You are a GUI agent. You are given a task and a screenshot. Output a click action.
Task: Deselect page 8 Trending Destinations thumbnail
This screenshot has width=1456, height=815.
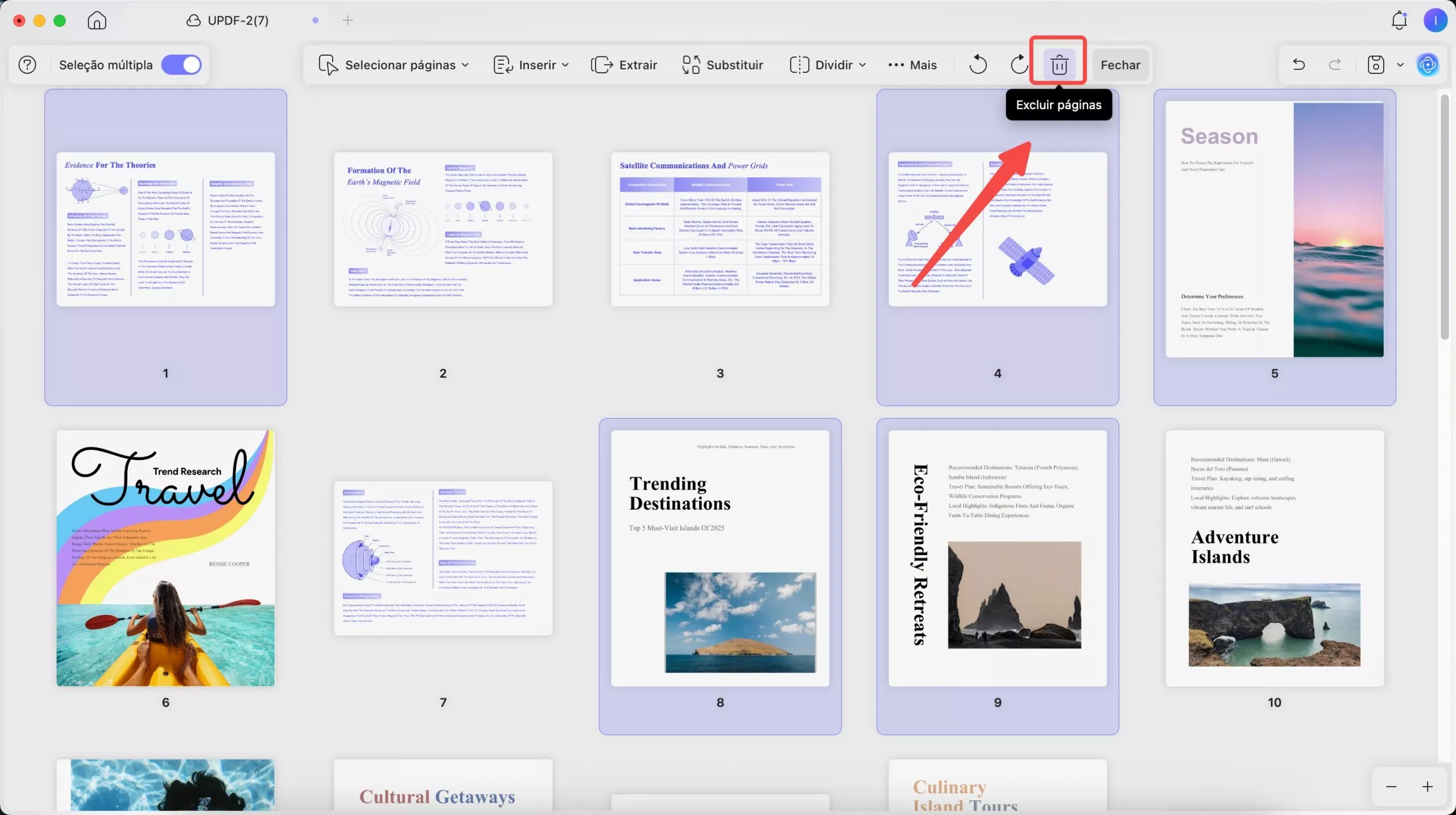click(720, 558)
